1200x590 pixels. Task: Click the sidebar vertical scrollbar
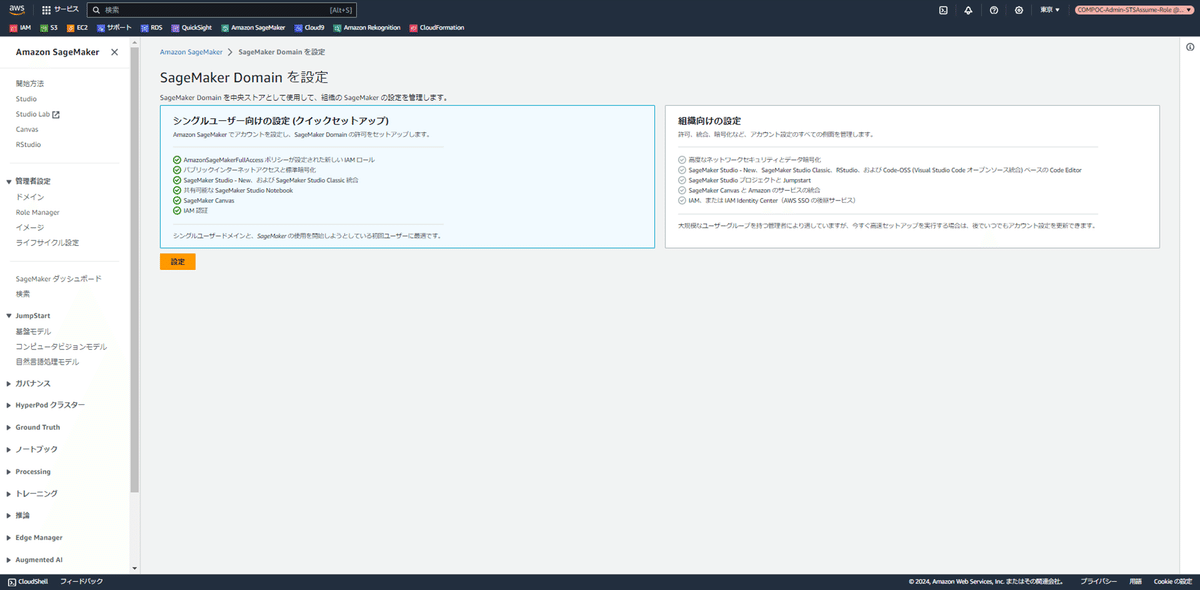(x=135, y=270)
